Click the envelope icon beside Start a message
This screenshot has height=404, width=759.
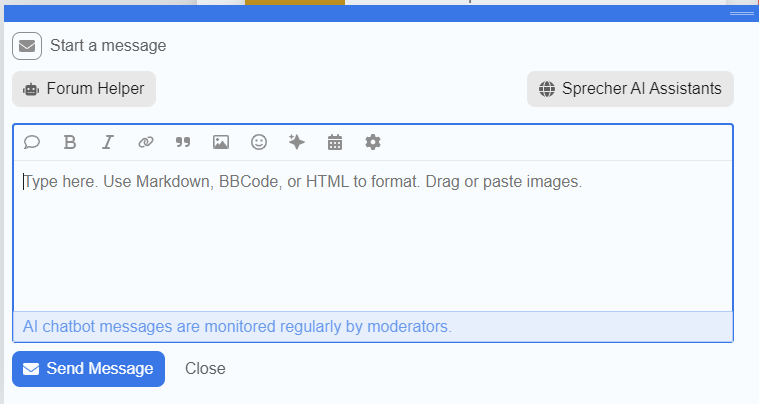pyautogui.click(x=27, y=46)
